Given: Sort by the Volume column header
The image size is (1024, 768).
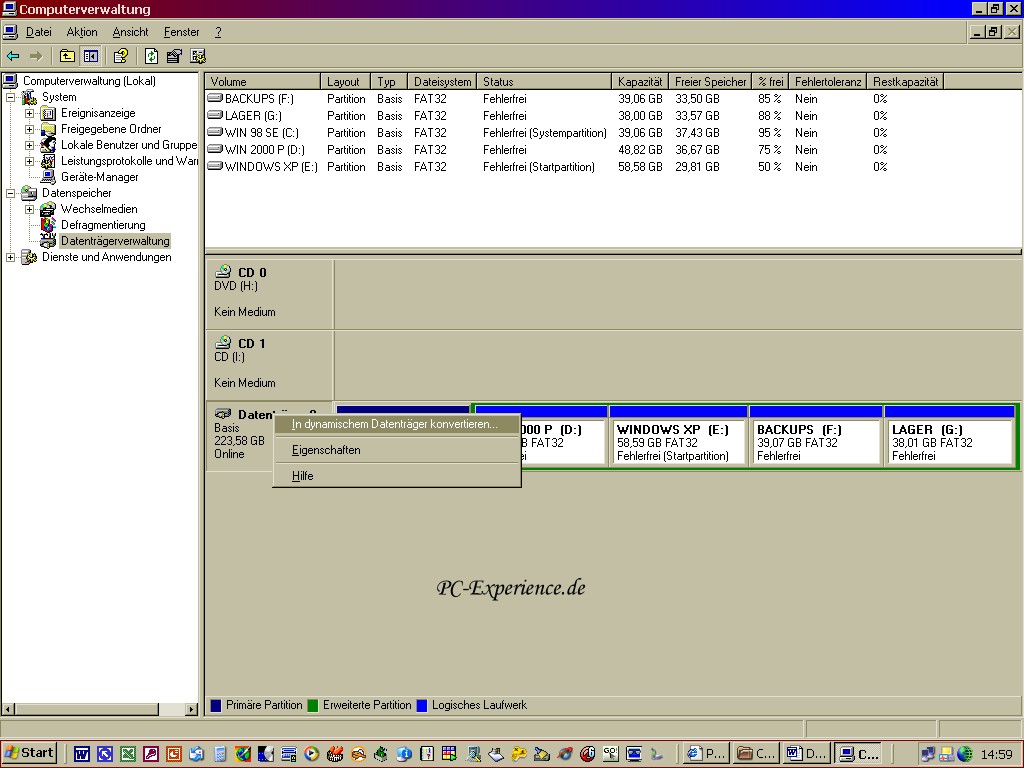Looking at the screenshot, I should [263, 82].
